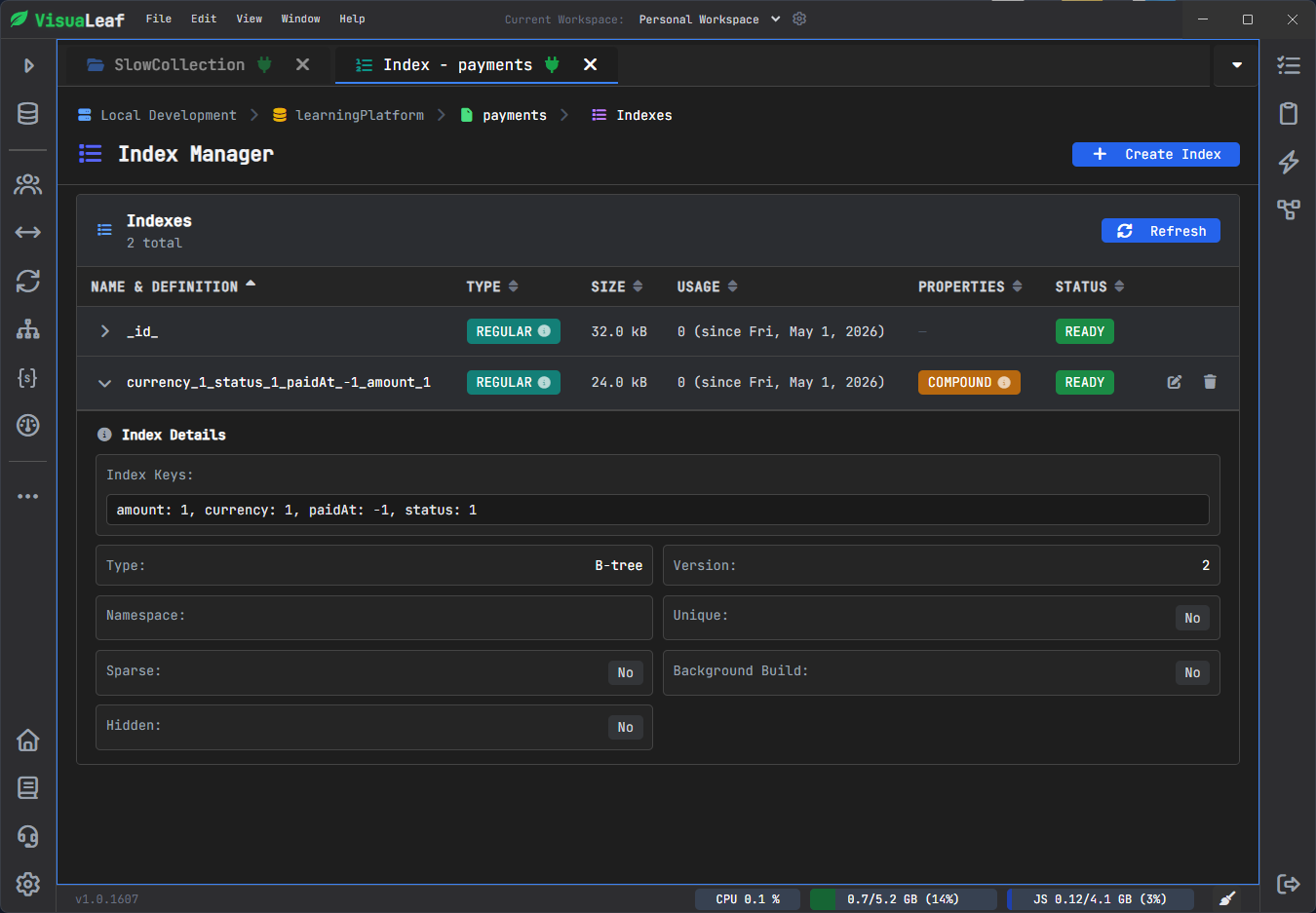Viewport: 1316px width, 913px height.
Task: Click the info icon on _id_ REGULAR badge
Action: [545, 331]
